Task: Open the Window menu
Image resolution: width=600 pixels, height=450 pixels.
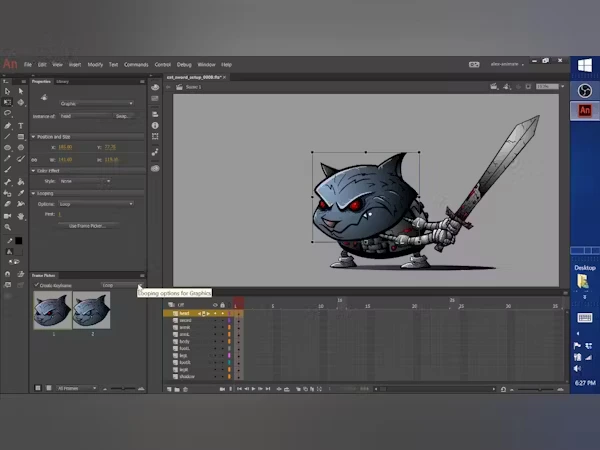Action: click(x=206, y=65)
